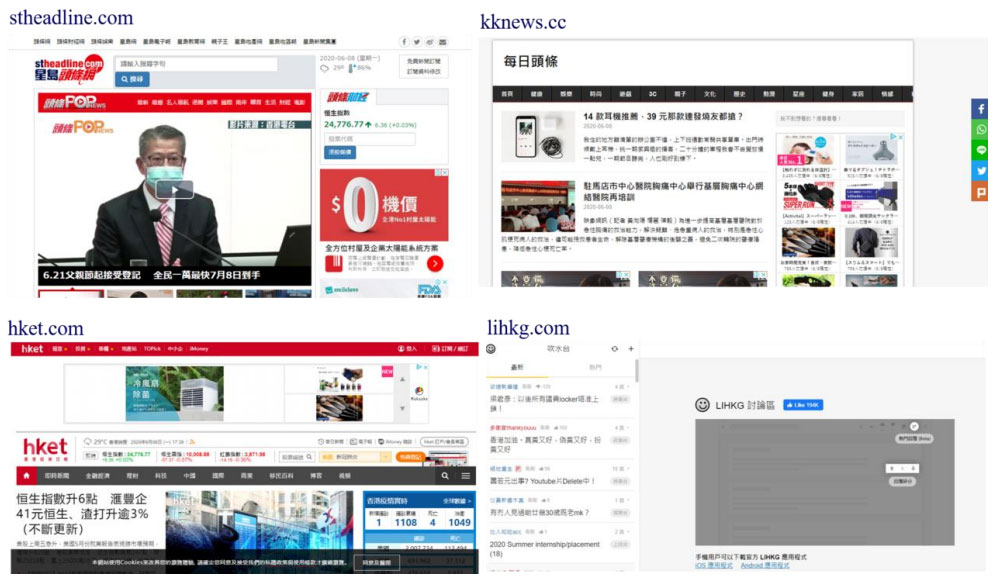Click stheadline.com logo
Screen dimensions: 998x580
68,70
